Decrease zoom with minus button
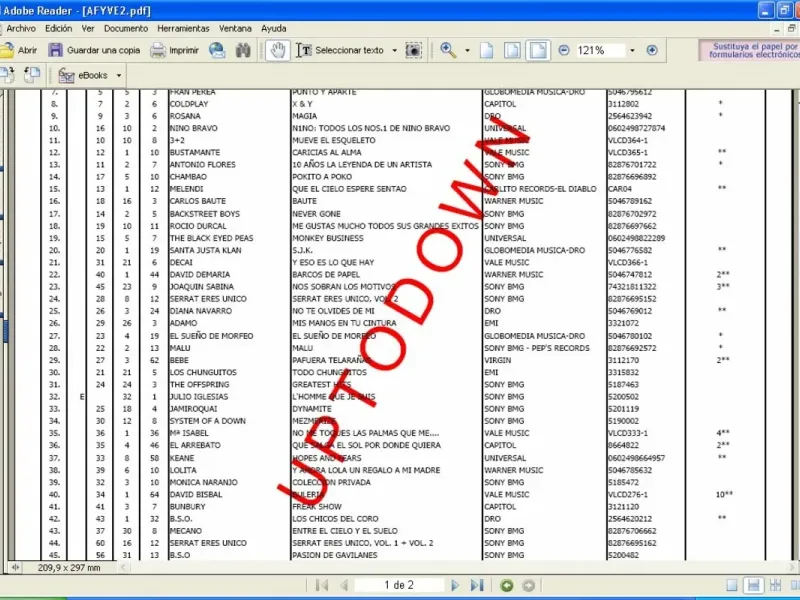 pos(564,50)
